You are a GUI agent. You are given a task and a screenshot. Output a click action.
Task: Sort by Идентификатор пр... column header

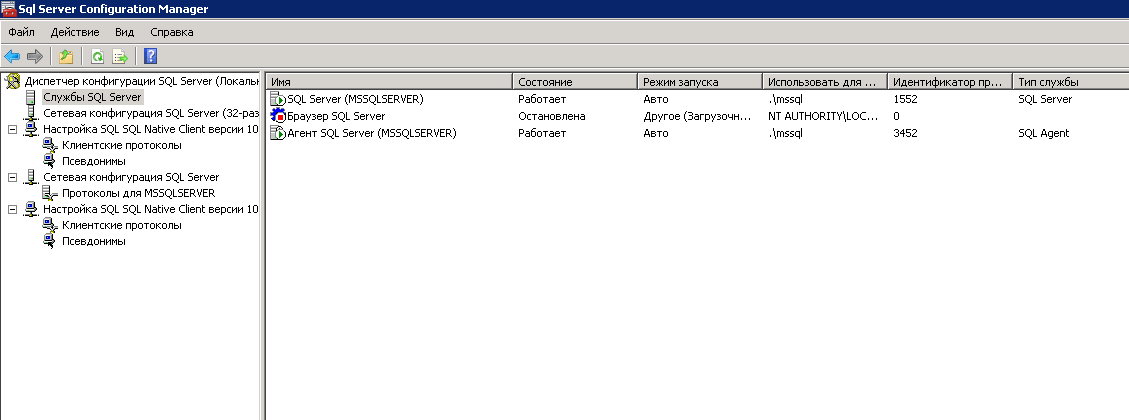pos(950,81)
